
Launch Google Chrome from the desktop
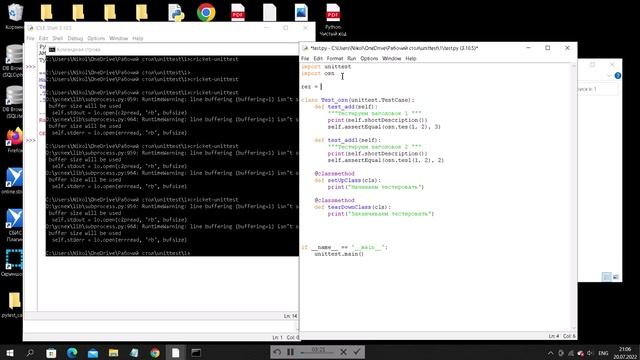pos(206,13)
